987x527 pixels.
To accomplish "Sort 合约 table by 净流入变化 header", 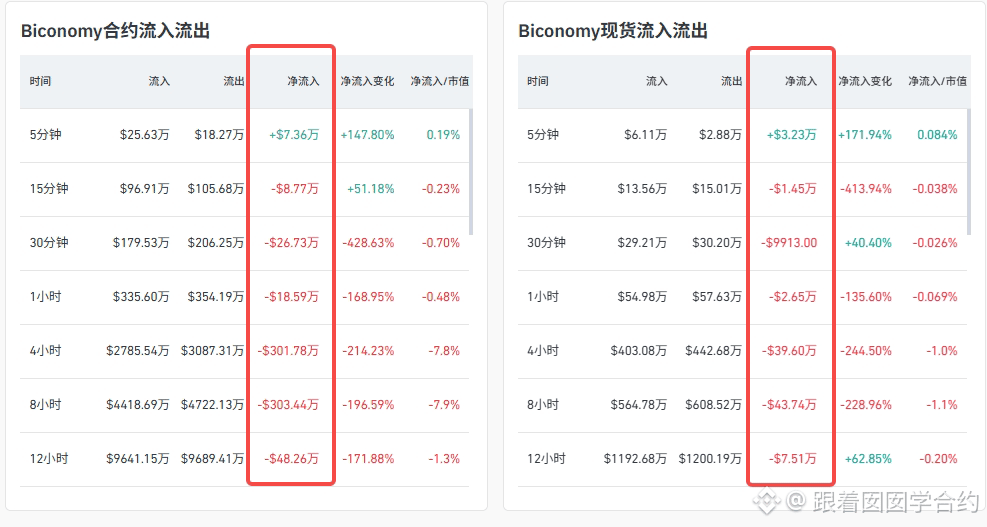I will pyautogui.click(x=368, y=81).
